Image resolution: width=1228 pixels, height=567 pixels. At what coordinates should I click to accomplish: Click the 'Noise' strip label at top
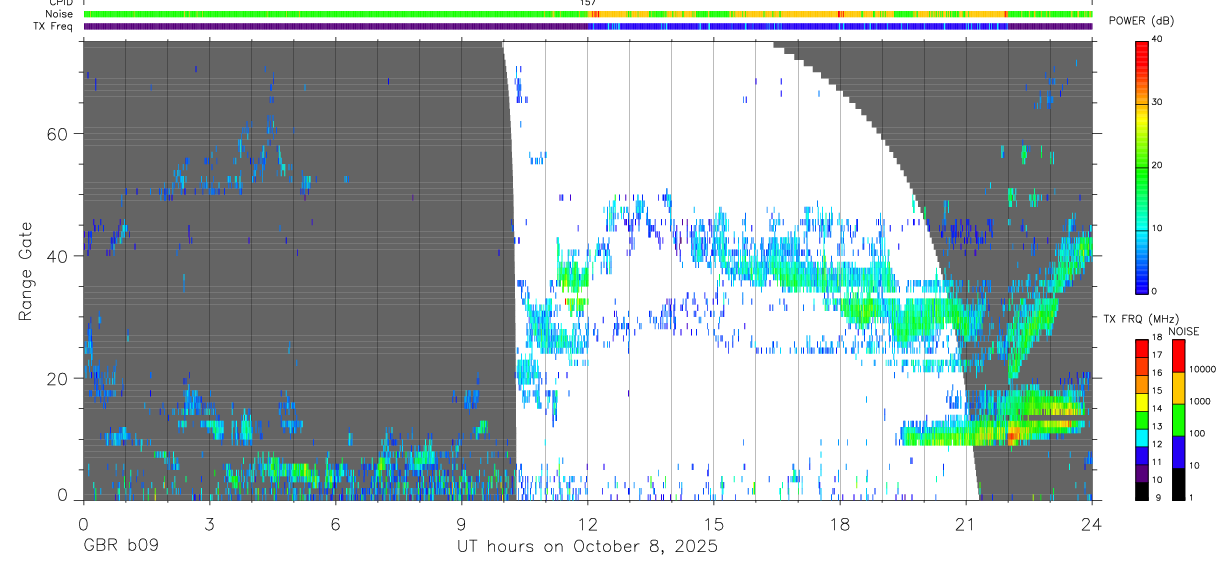pos(60,14)
